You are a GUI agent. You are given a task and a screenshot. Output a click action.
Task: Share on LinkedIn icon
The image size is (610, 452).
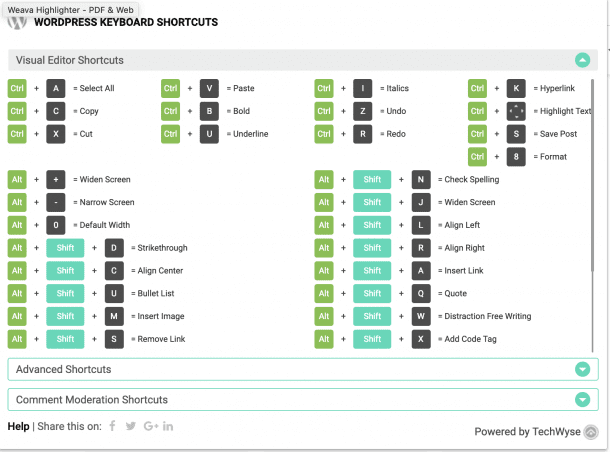click(x=168, y=427)
